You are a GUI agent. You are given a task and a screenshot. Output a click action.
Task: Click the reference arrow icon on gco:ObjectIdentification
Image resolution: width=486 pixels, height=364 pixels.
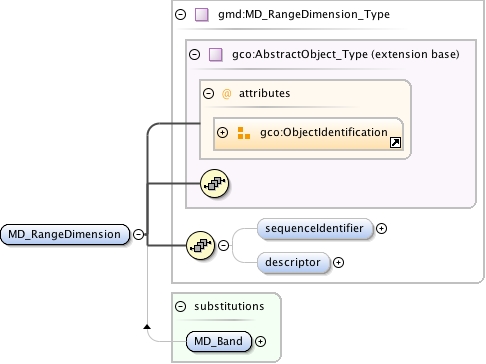[395, 143]
